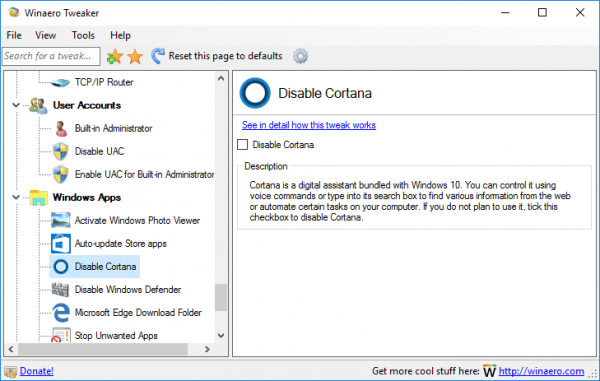
Task: Click the tree vertical scrollbar thumb
Action: coord(221,298)
